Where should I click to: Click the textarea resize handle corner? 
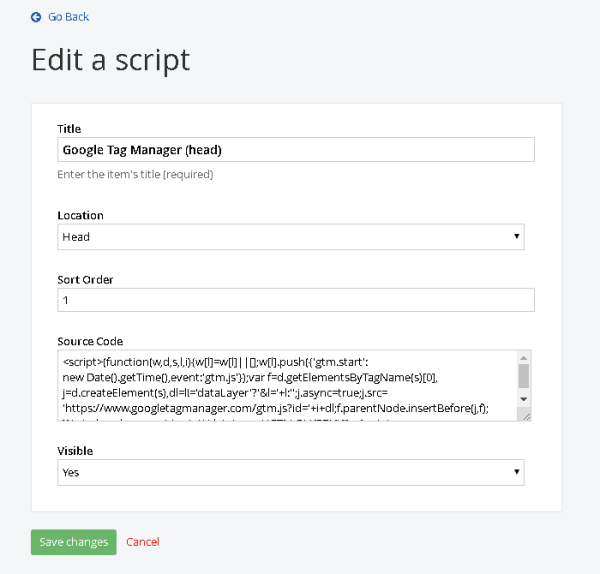point(526,417)
